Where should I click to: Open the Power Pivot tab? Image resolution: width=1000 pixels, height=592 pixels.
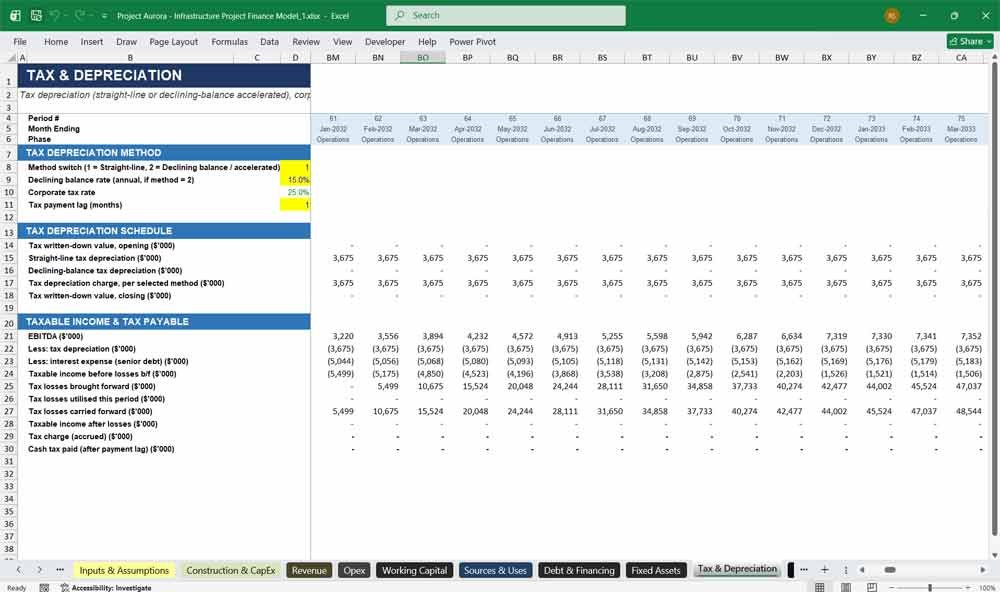pyautogui.click(x=473, y=41)
